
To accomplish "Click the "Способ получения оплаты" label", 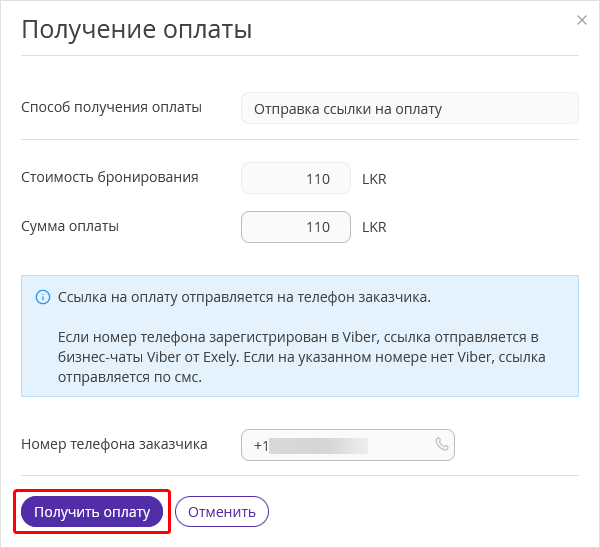I will point(111,107).
